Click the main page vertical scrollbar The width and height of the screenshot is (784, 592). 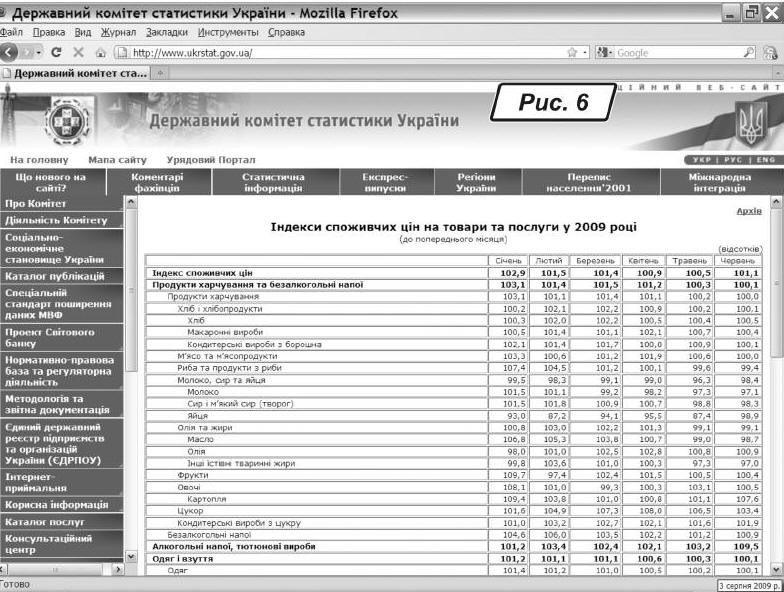click(777, 380)
